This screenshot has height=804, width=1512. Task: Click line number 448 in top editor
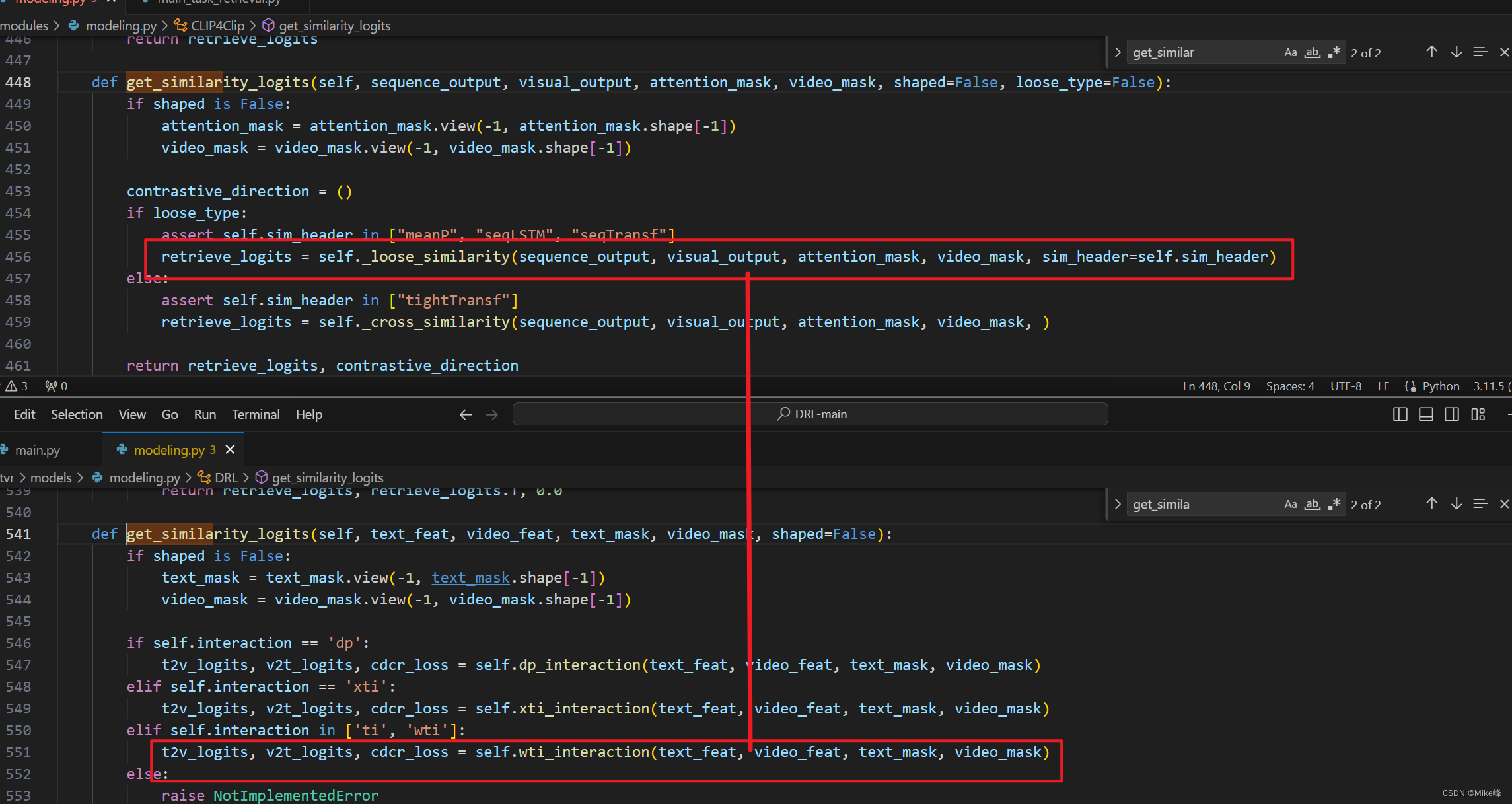coord(18,83)
